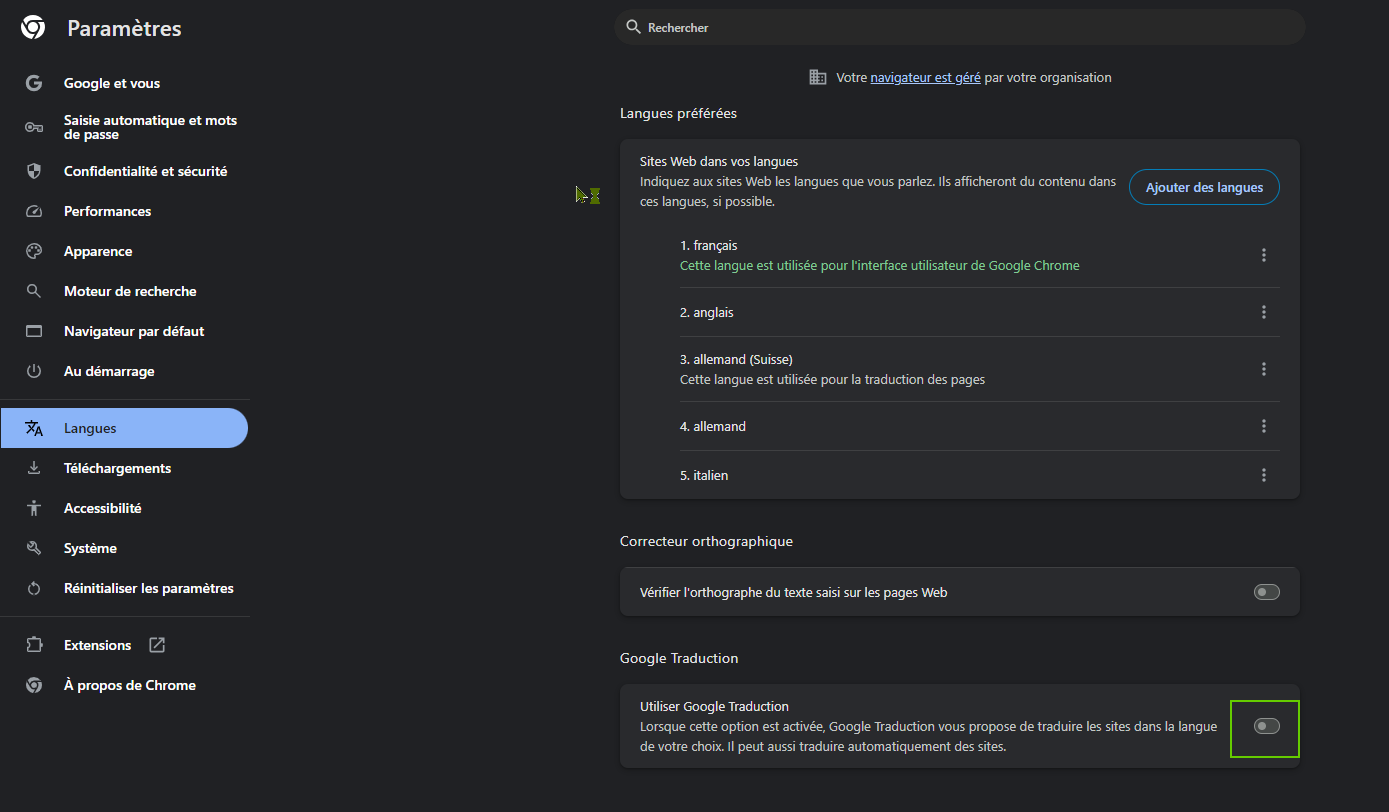Open the three-dot menu for anglais

click(1264, 312)
